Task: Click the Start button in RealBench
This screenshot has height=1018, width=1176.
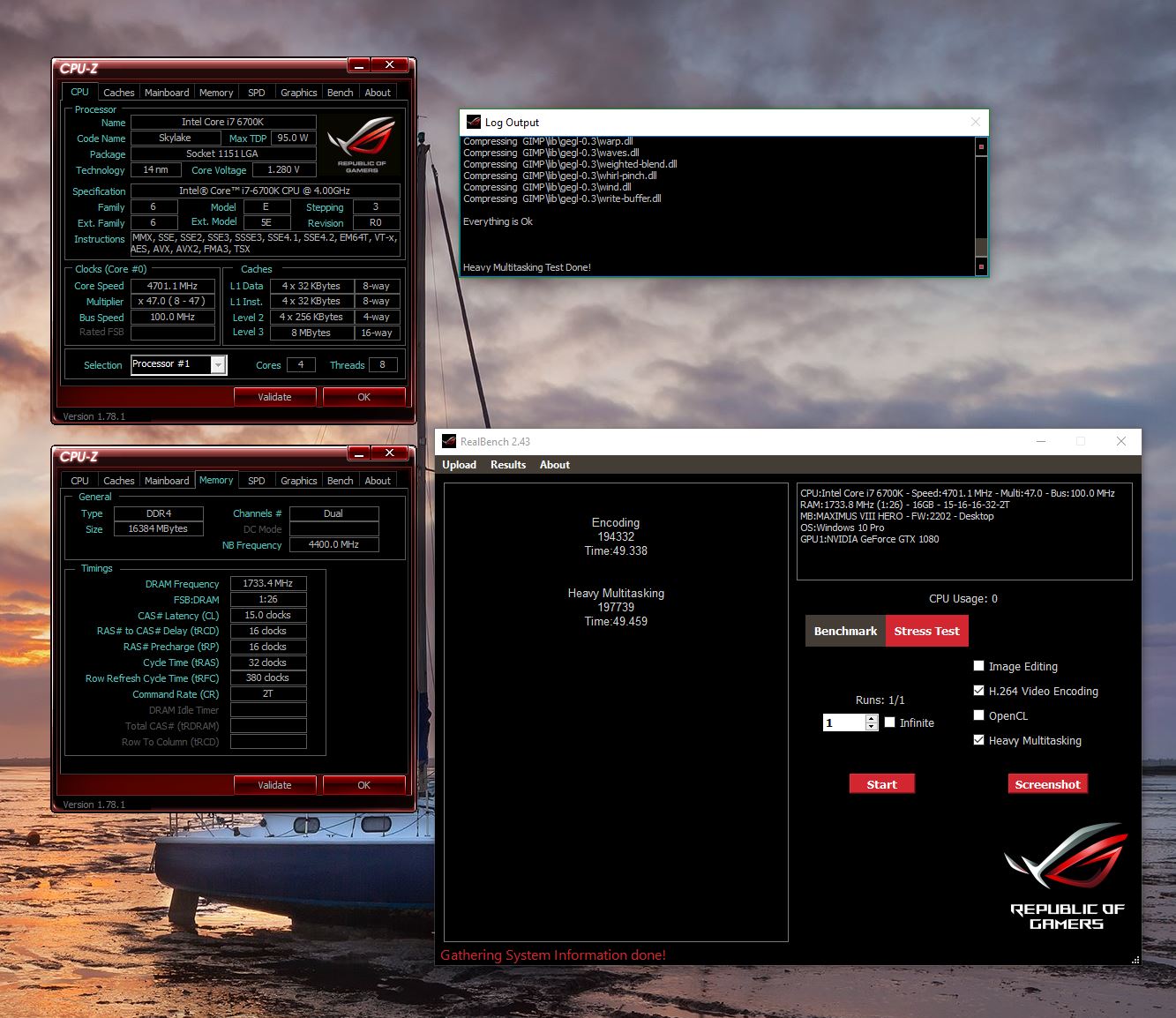Action: [x=881, y=784]
